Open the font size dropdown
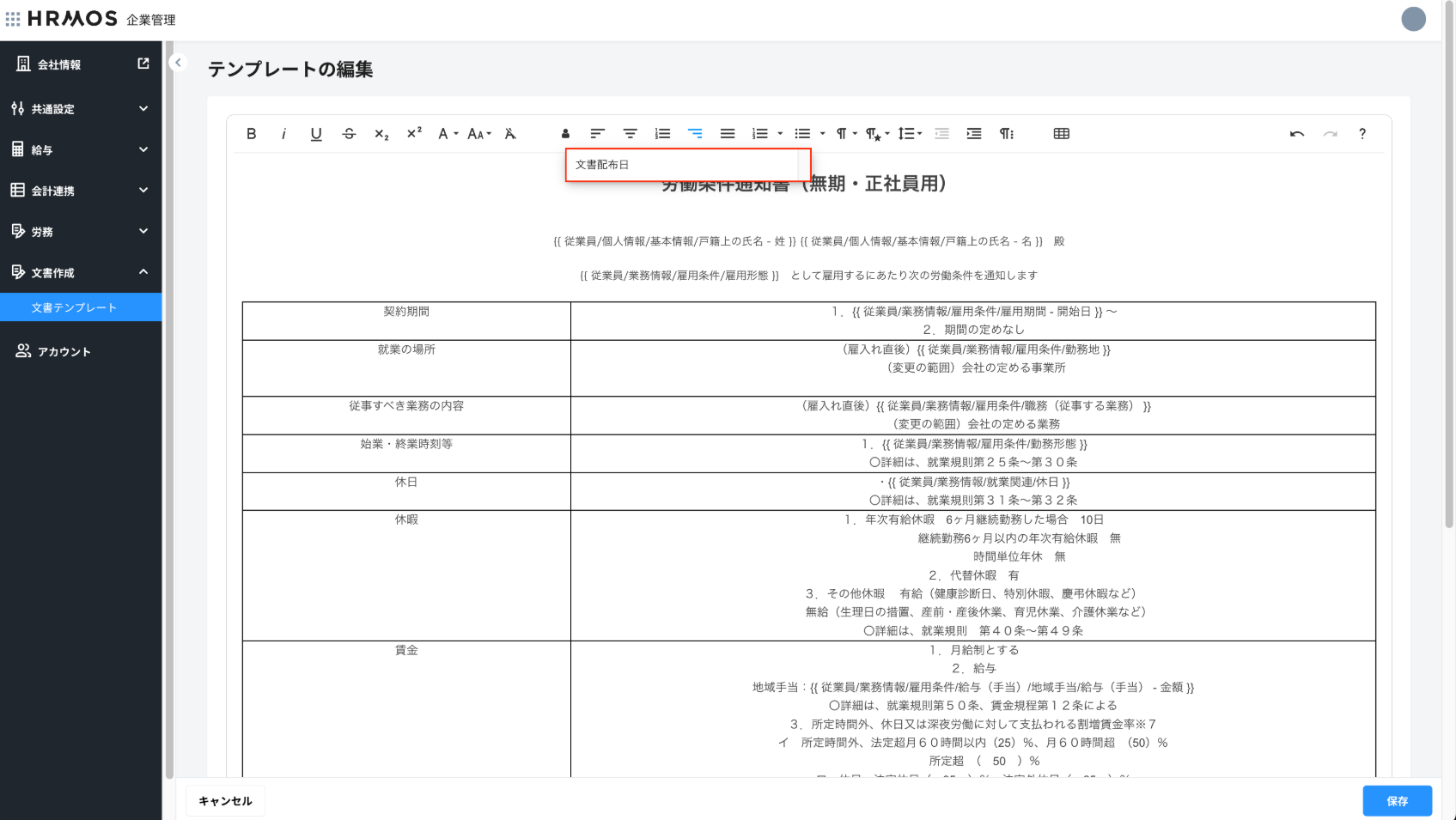This screenshot has width=1456, height=820. click(478, 134)
